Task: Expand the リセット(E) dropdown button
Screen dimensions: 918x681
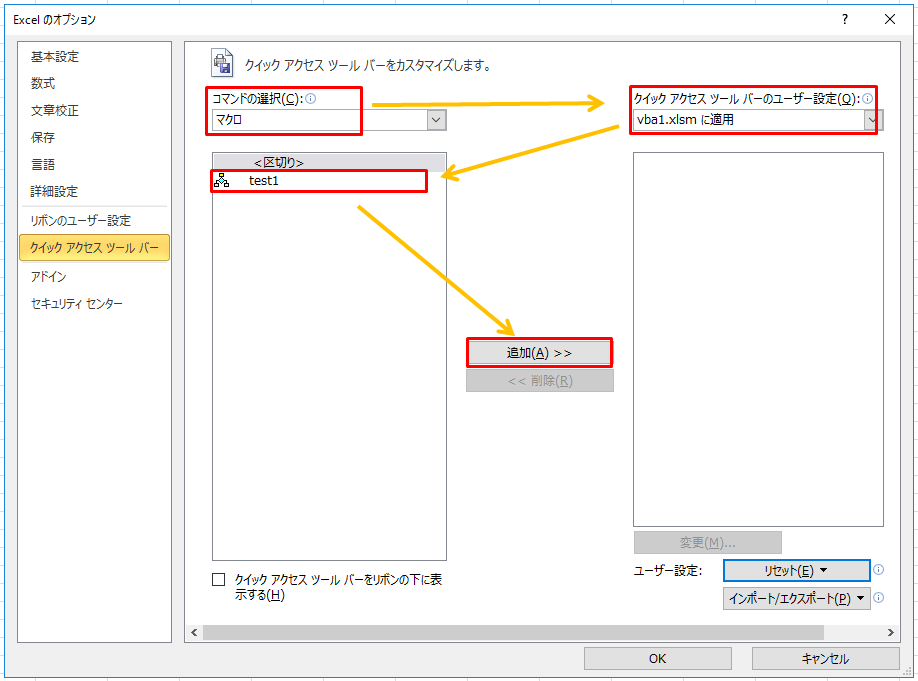Action: (x=796, y=570)
